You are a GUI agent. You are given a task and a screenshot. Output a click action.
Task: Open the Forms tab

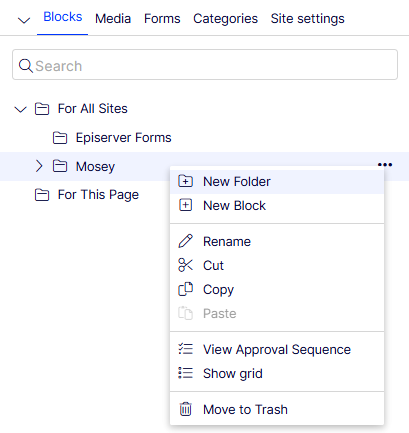162,19
